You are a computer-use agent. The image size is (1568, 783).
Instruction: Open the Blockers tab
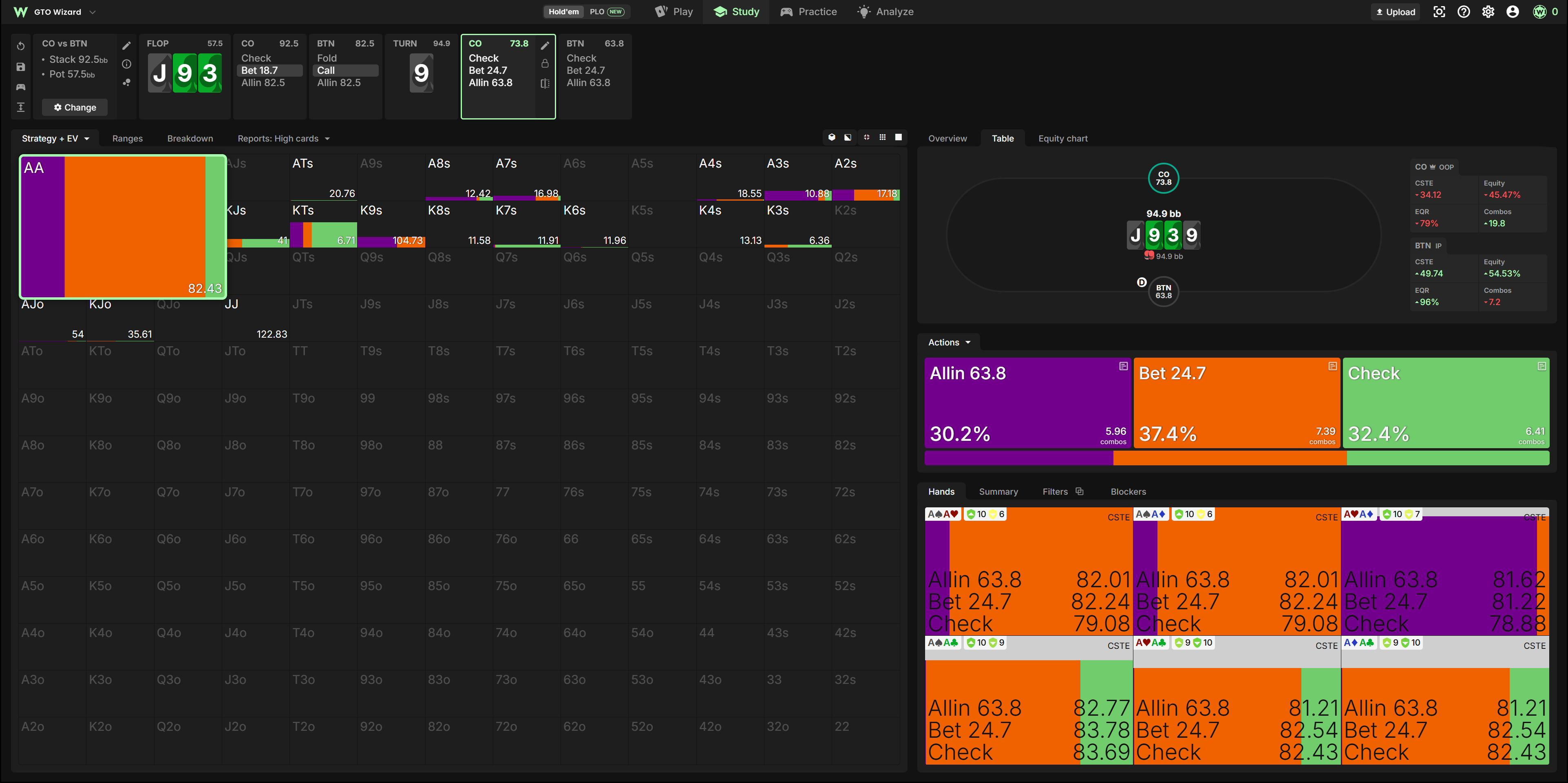[x=1128, y=491]
